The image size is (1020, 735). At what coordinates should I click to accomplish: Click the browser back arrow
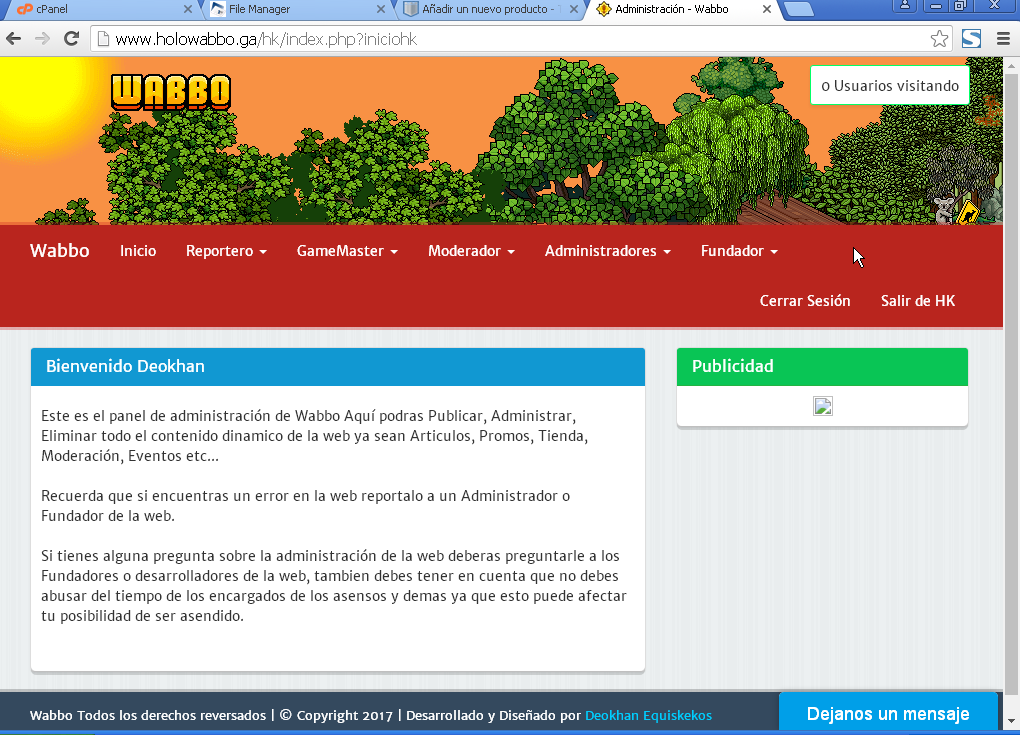coord(13,39)
